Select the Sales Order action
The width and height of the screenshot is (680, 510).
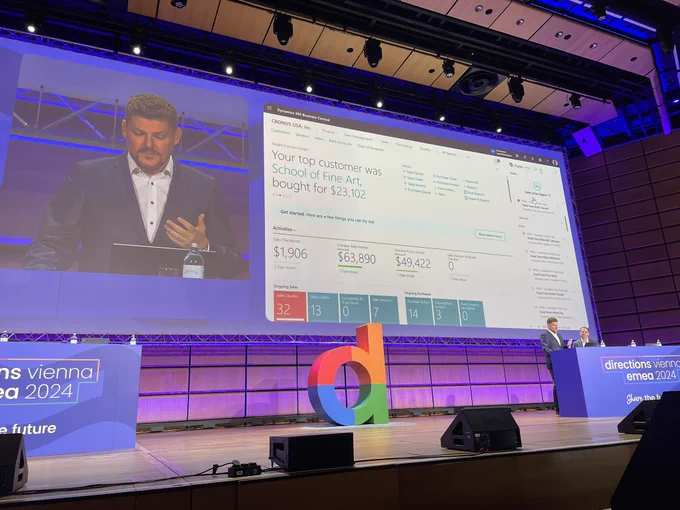413,179
